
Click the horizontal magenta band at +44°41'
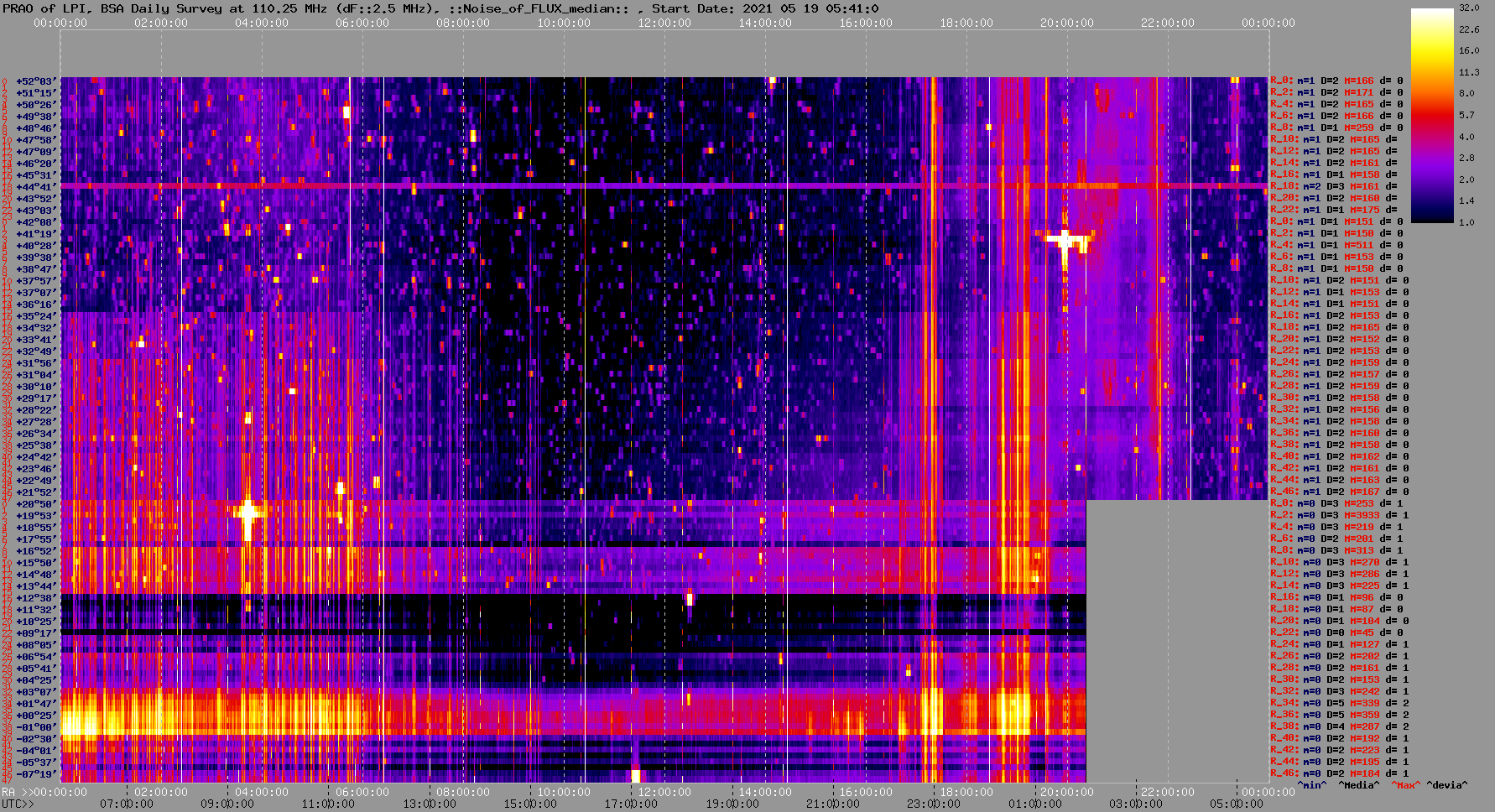(664, 186)
